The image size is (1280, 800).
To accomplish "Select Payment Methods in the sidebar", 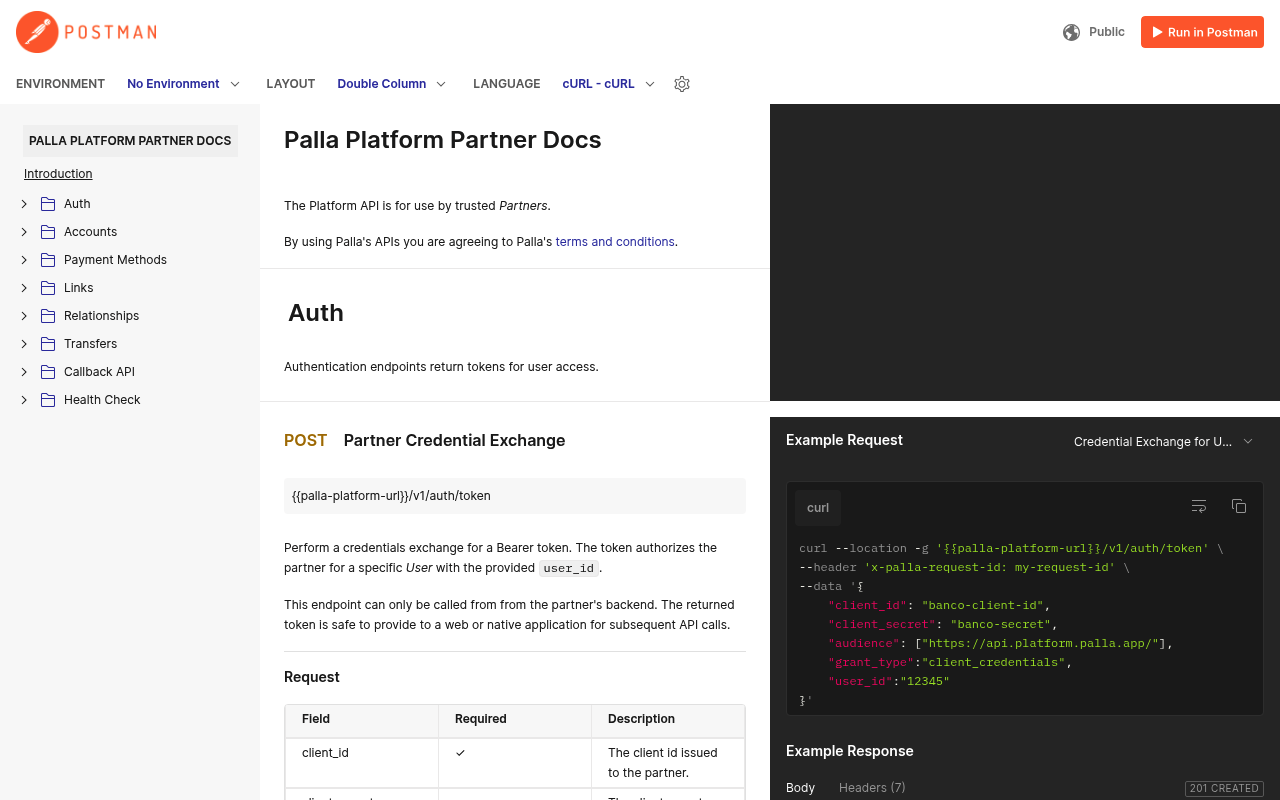I will tap(115, 260).
